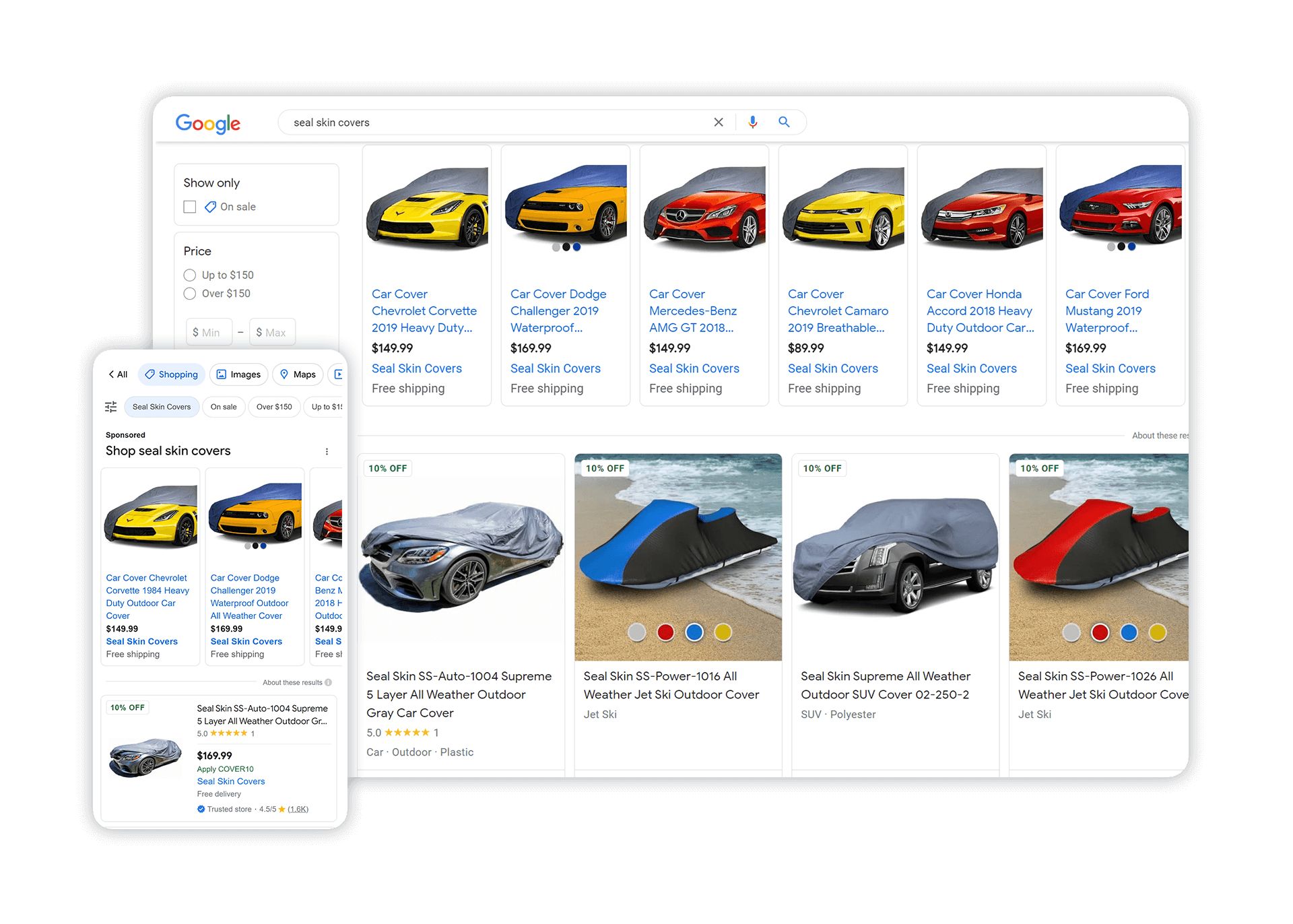Click the Google logo

207,123
